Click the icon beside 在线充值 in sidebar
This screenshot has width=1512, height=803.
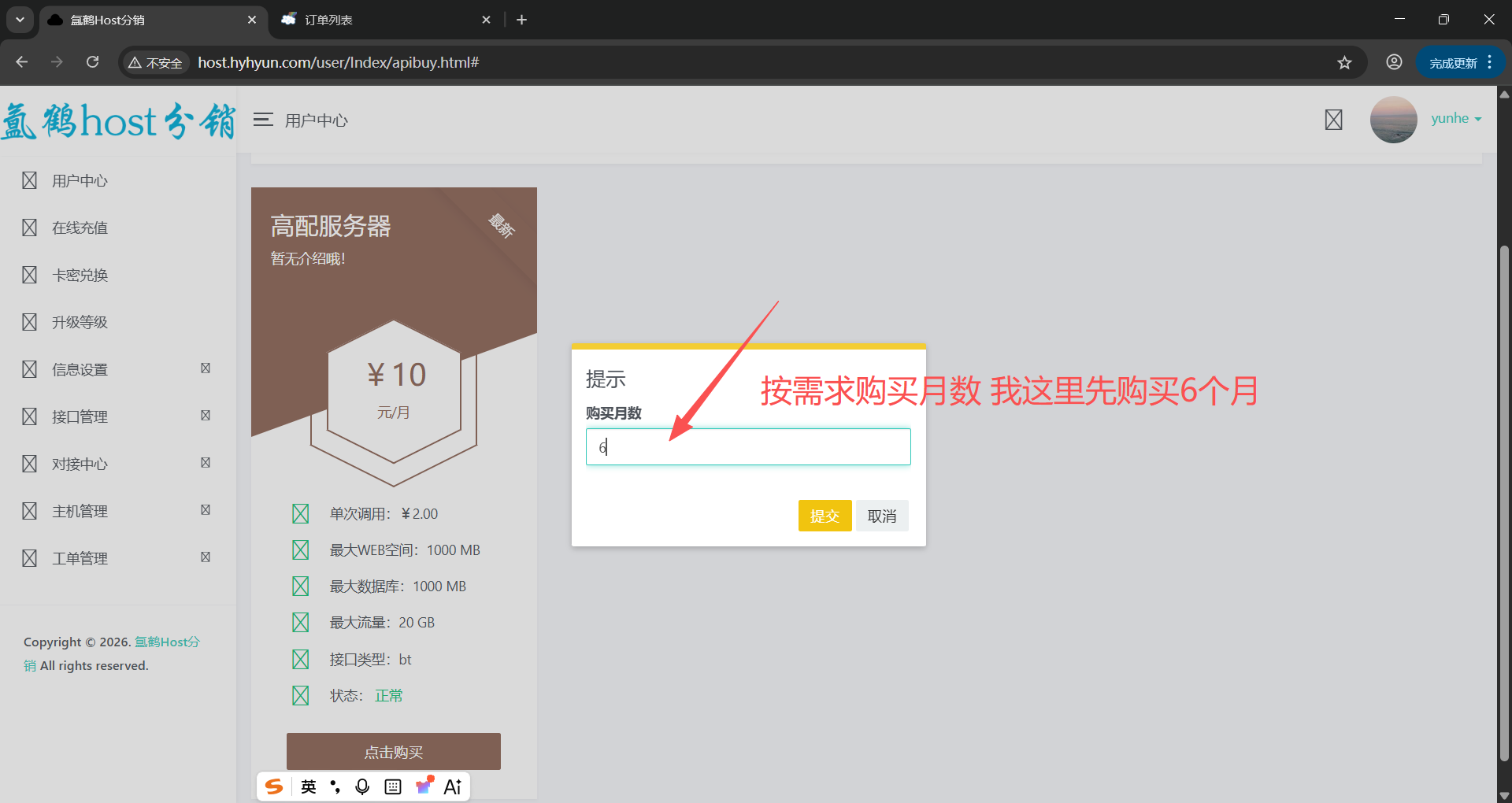point(30,228)
